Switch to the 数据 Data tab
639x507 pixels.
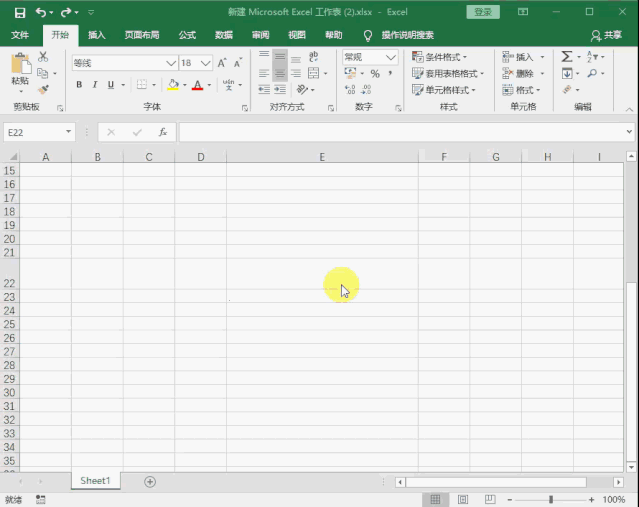tap(224, 35)
